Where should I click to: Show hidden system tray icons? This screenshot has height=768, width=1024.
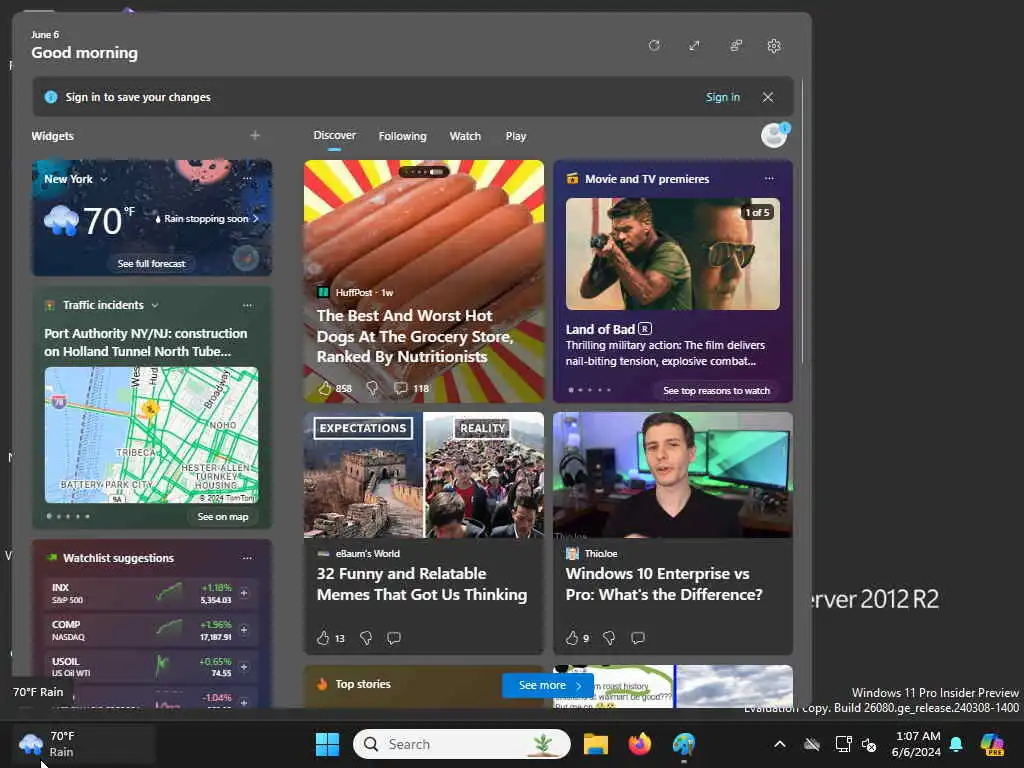point(780,744)
